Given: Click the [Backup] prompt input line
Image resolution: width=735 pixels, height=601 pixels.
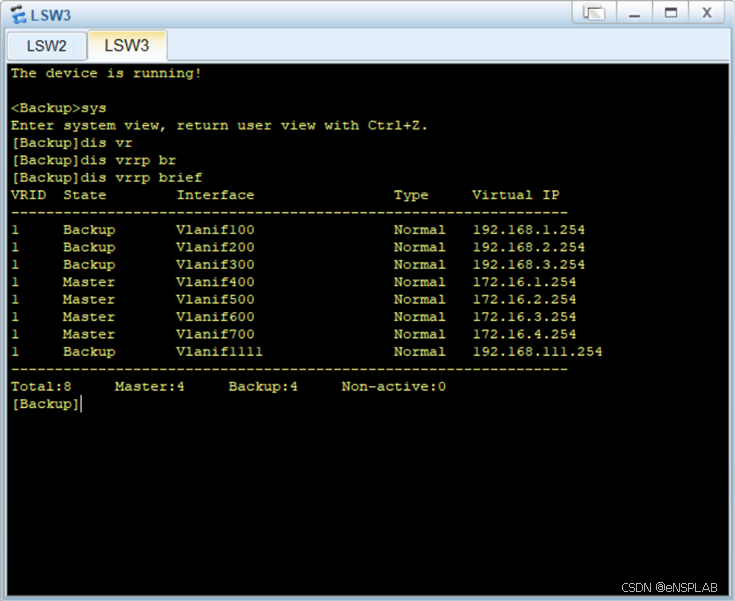Looking at the screenshot, I should pos(46,404).
